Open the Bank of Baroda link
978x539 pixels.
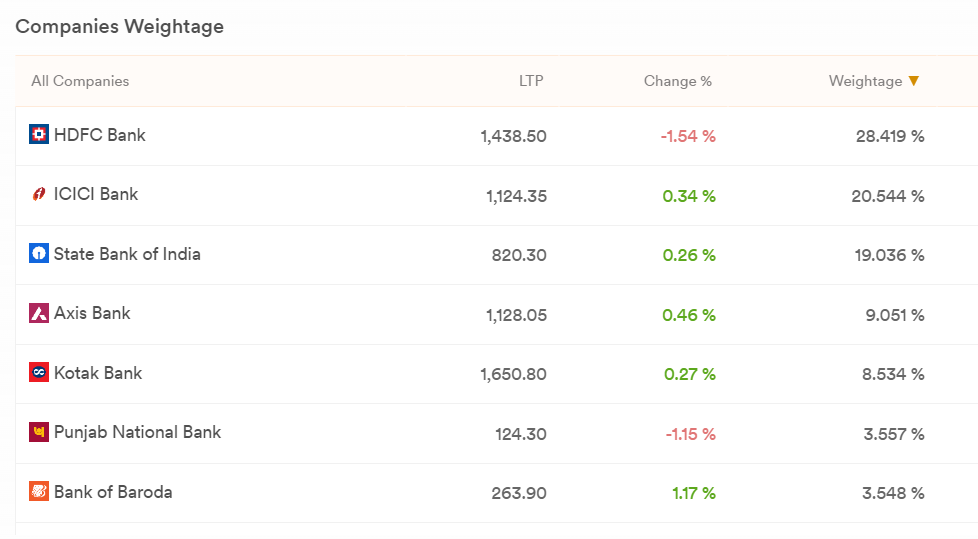(113, 492)
